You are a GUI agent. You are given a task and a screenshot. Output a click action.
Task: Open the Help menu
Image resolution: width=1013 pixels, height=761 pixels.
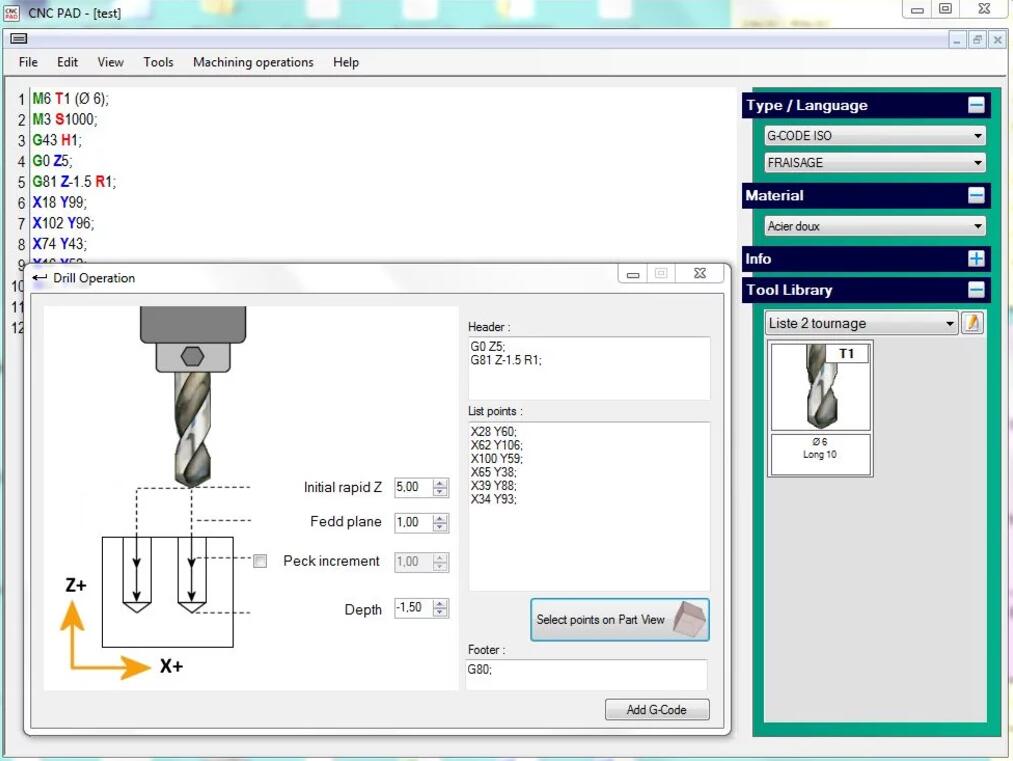click(x=346, y=62)
